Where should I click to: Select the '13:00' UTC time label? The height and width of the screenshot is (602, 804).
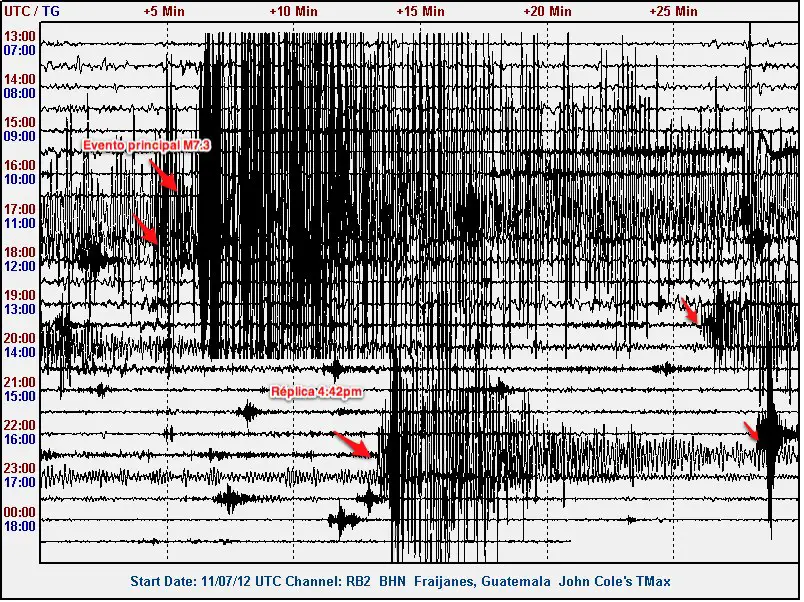tap(20, 36)
